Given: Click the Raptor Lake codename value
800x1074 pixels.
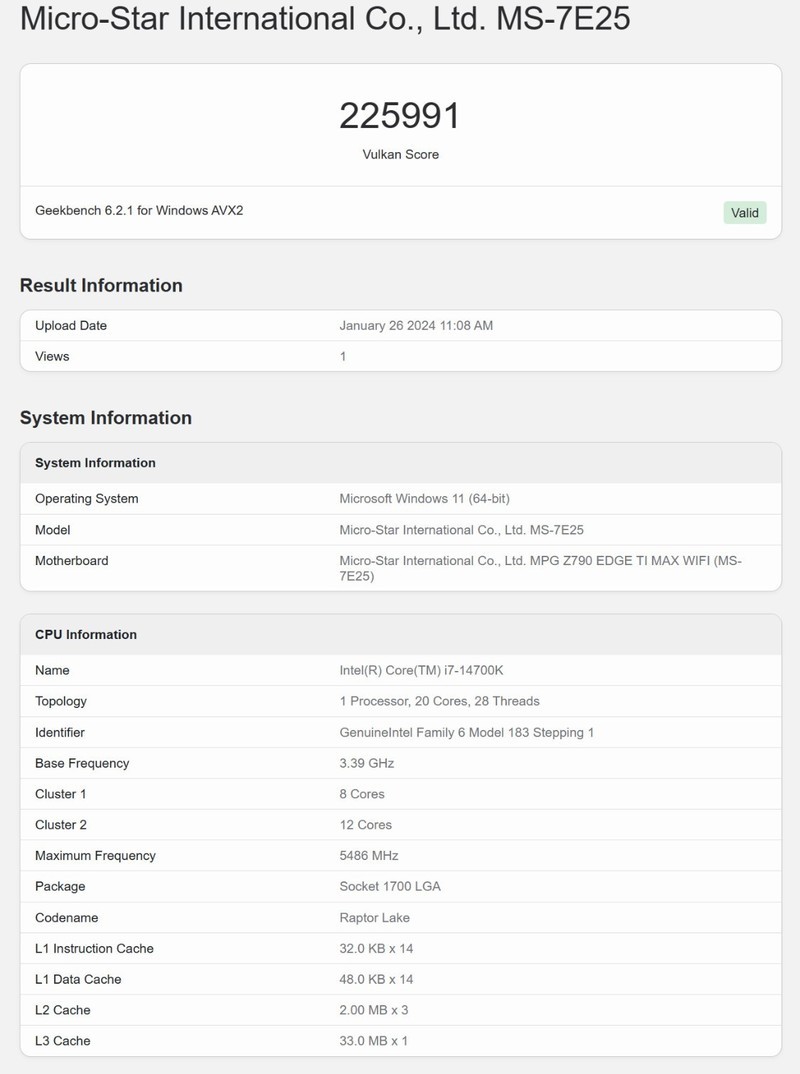Looking at the screenshot, I should [375, 917].
